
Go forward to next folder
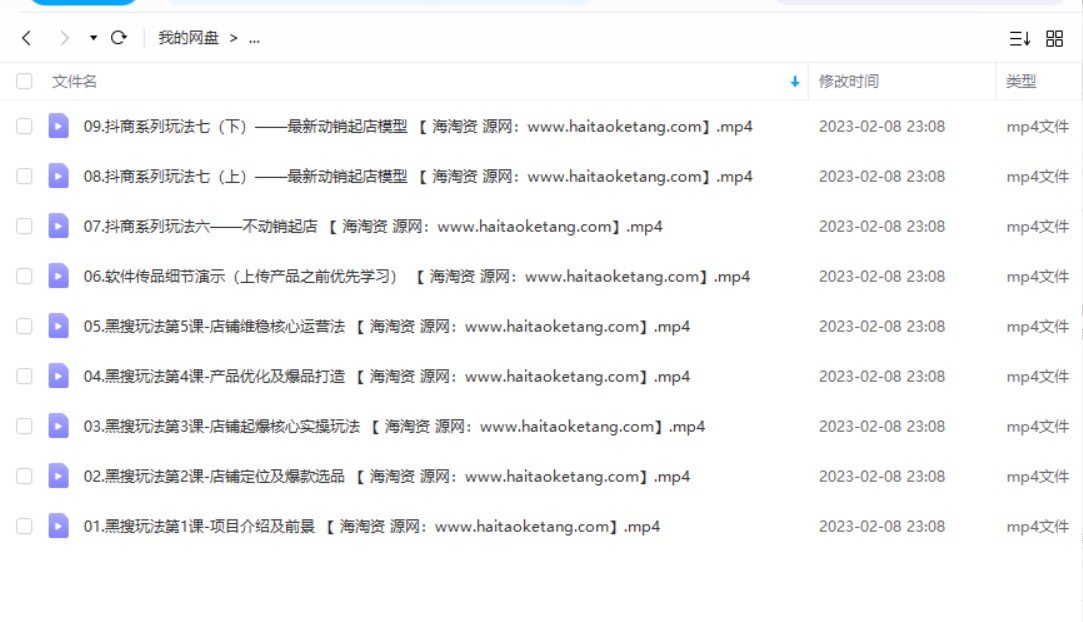64,38
